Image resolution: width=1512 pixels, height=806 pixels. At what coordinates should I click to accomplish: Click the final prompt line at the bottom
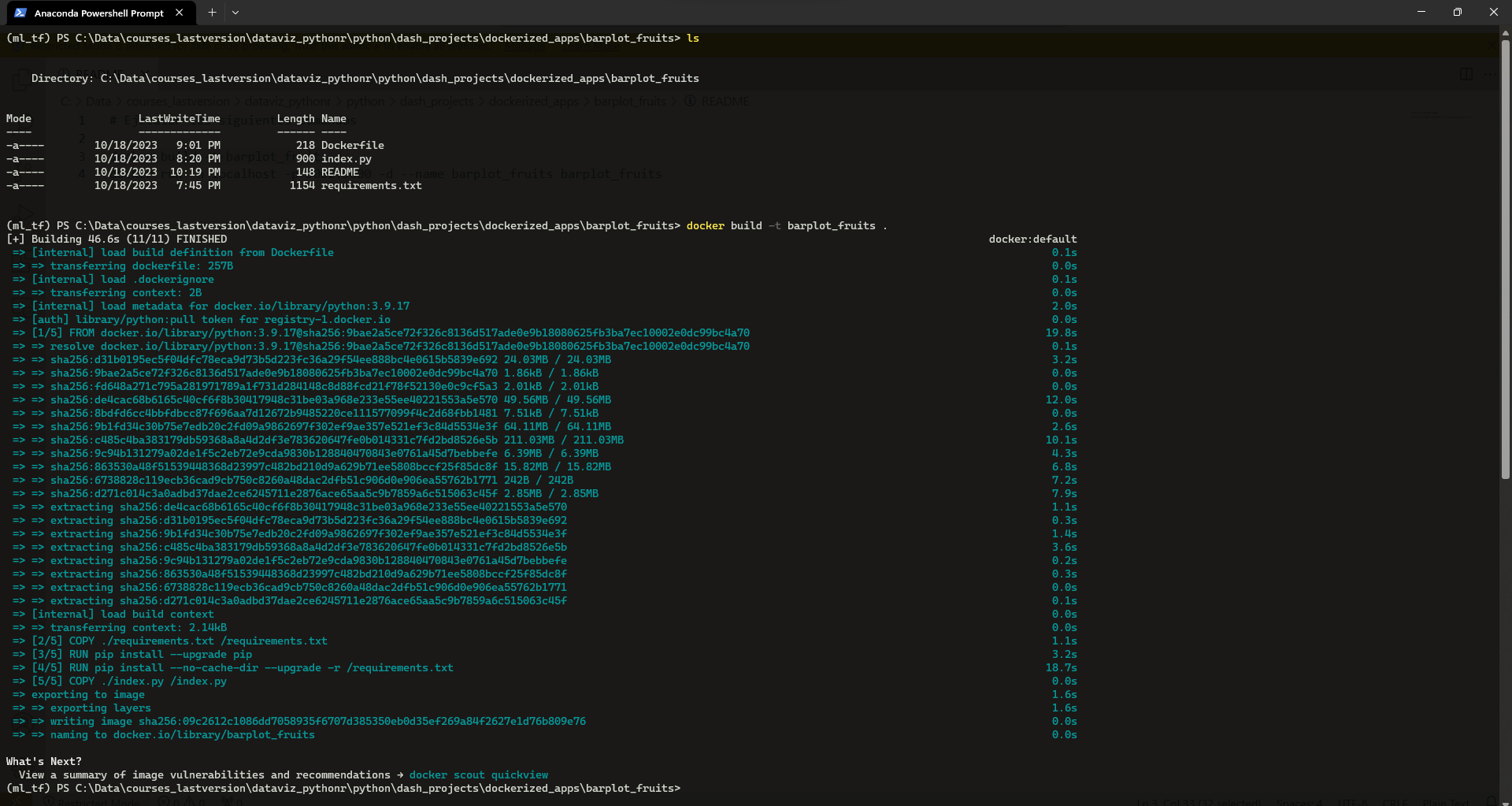click(x=343, y=788)
